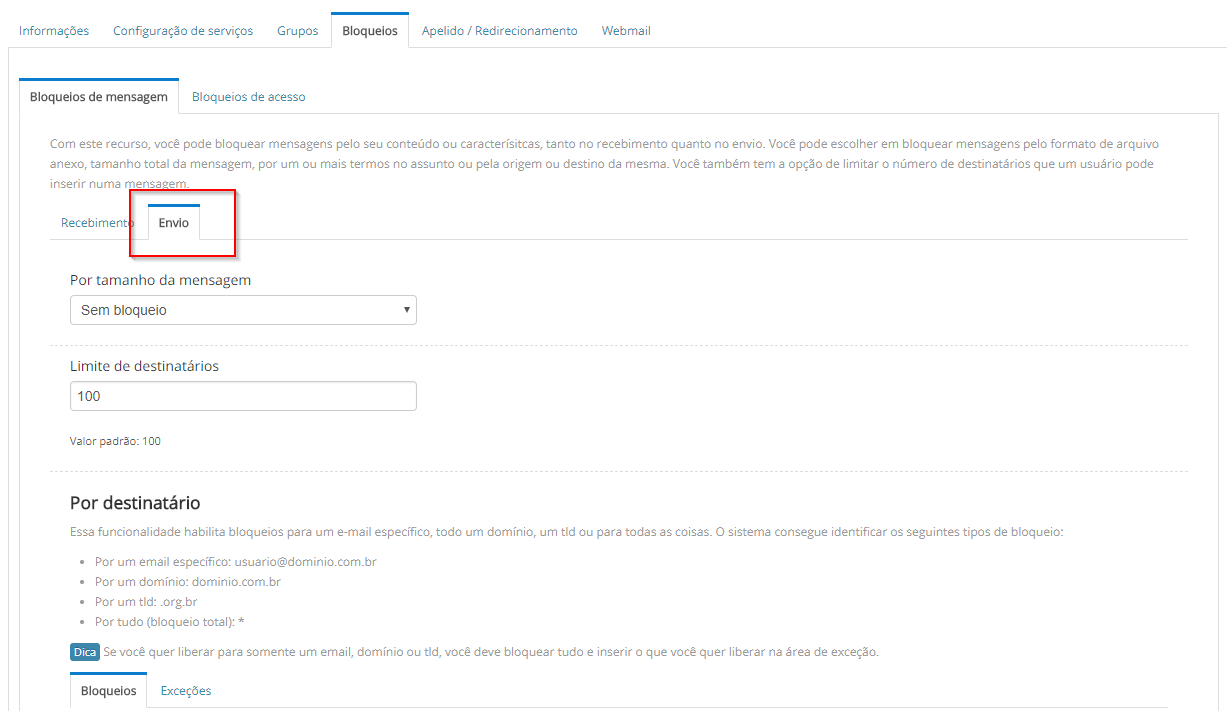Select top Bloqueios tab beside Grupos
This screenshot has height=711, width=1227.
(369, 31)
